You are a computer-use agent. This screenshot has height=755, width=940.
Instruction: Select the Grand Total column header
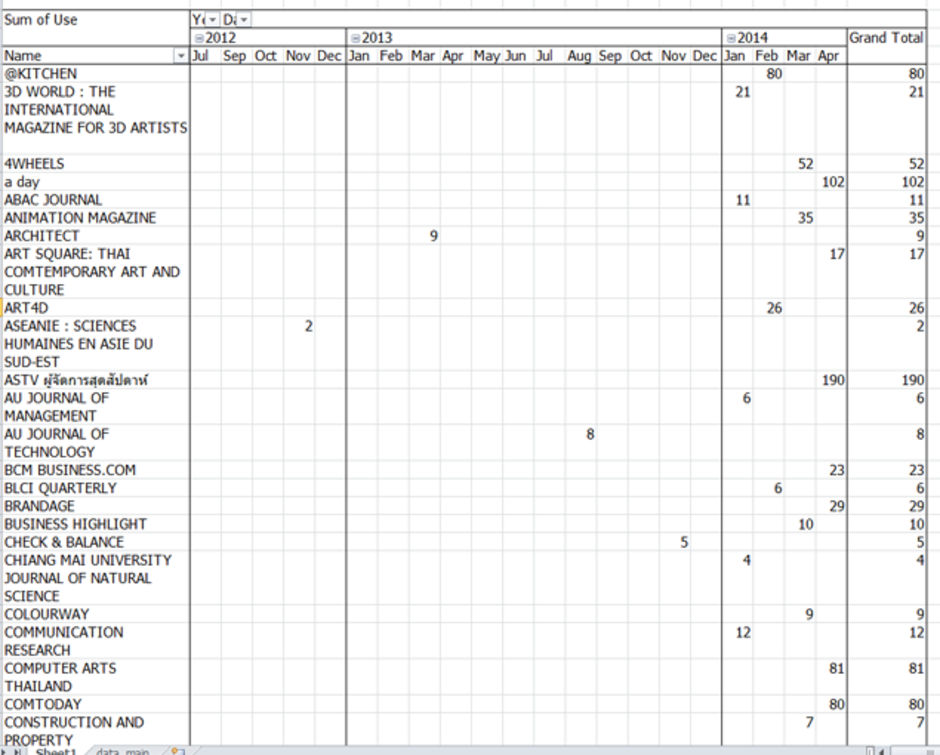(x=886, y=38)
